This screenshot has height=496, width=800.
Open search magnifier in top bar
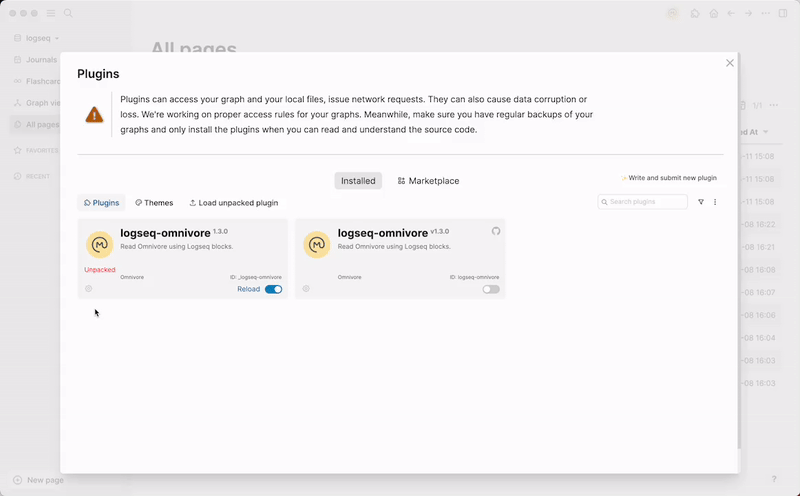pyautogui.click(x=68, y=13)
